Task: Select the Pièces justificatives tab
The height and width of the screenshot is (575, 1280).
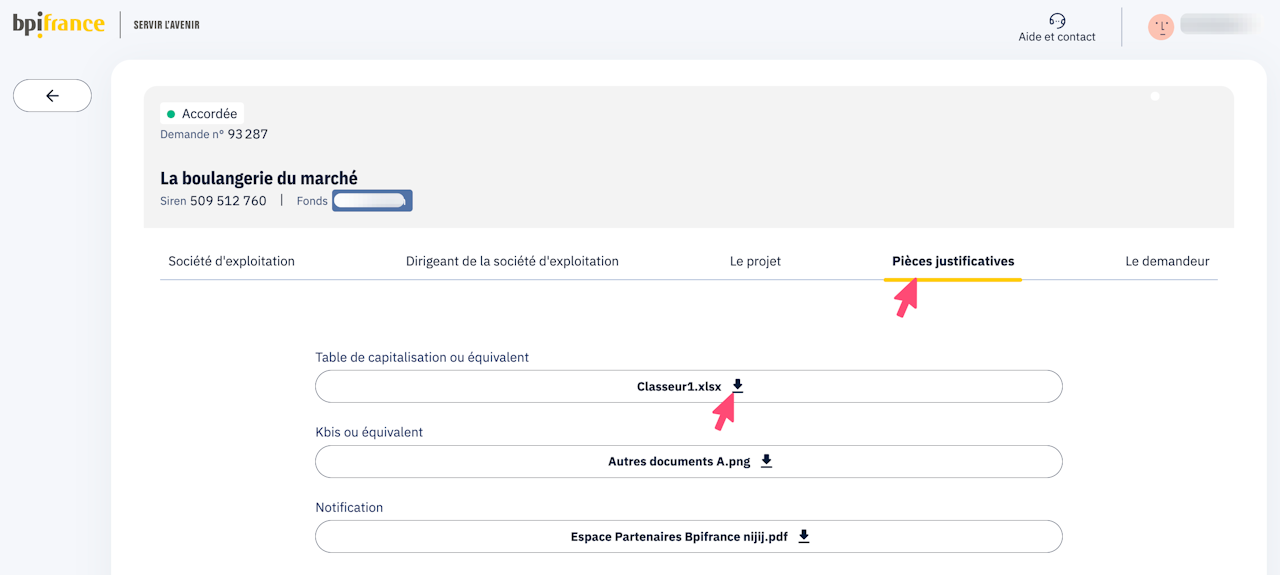Action: tap(953, 261)
